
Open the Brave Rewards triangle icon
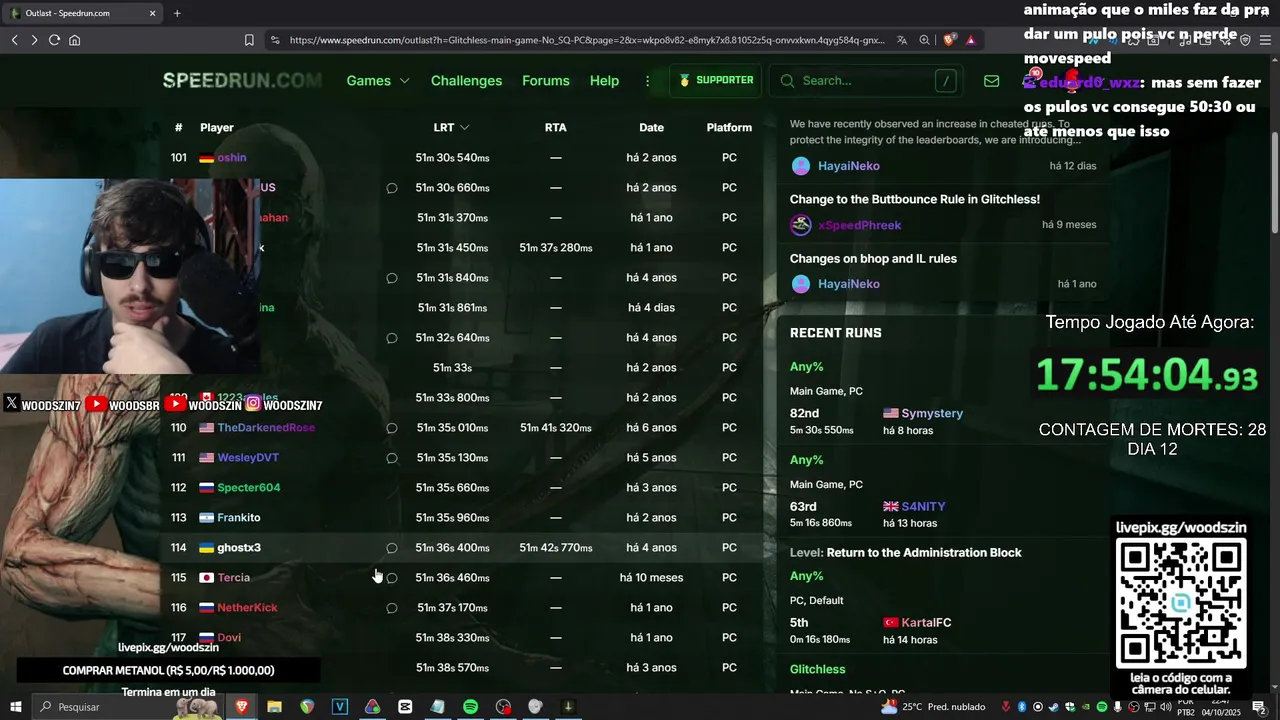(x=970, y=40)
